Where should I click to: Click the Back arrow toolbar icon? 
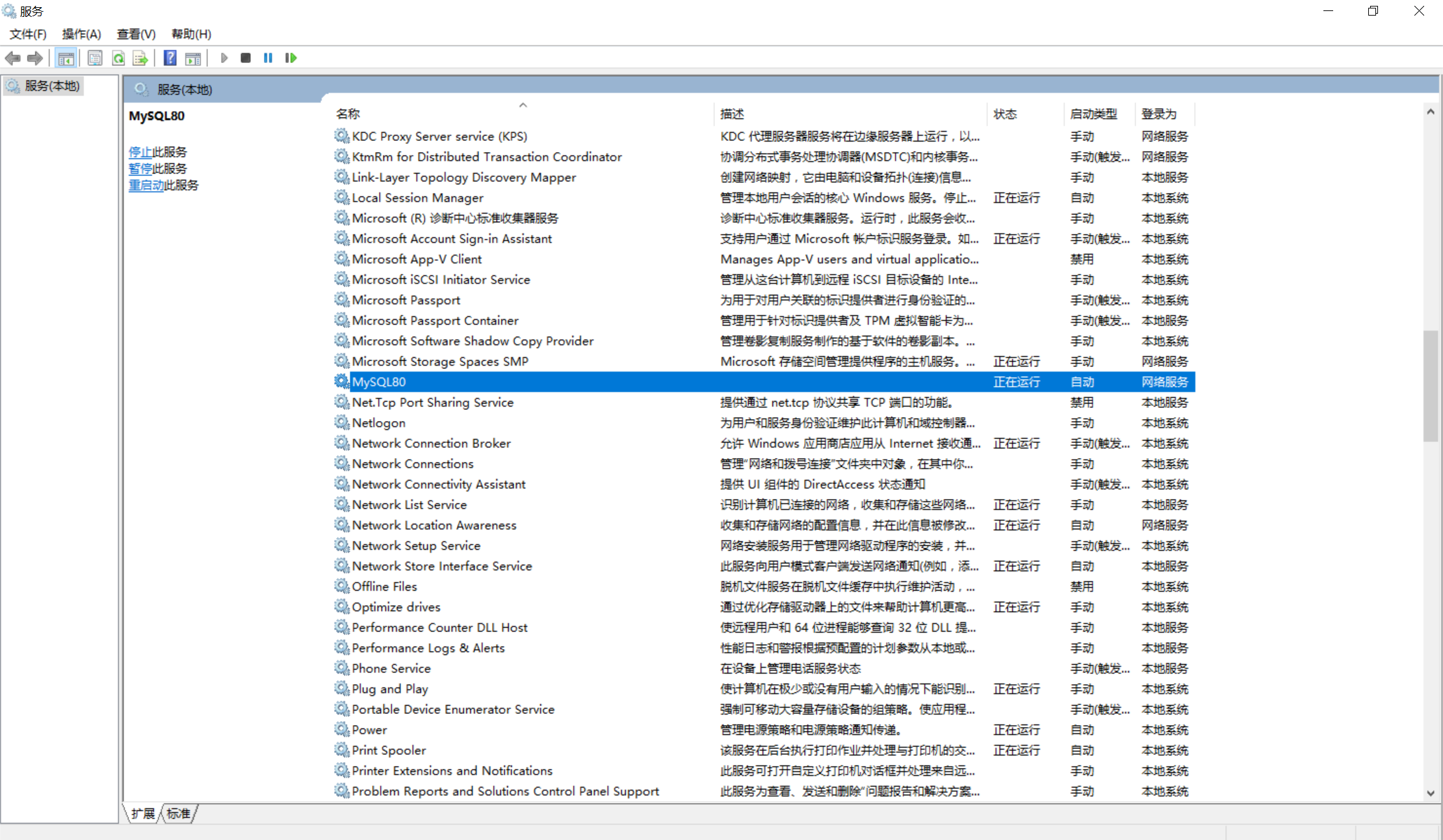[12, 58]
